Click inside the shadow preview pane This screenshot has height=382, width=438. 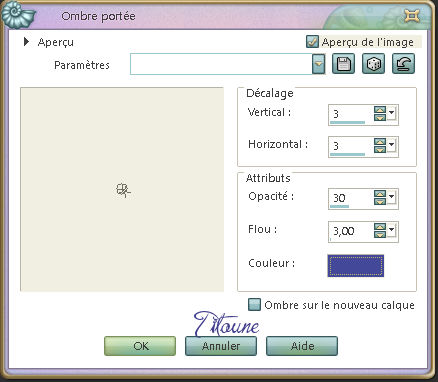click(122, 190)
